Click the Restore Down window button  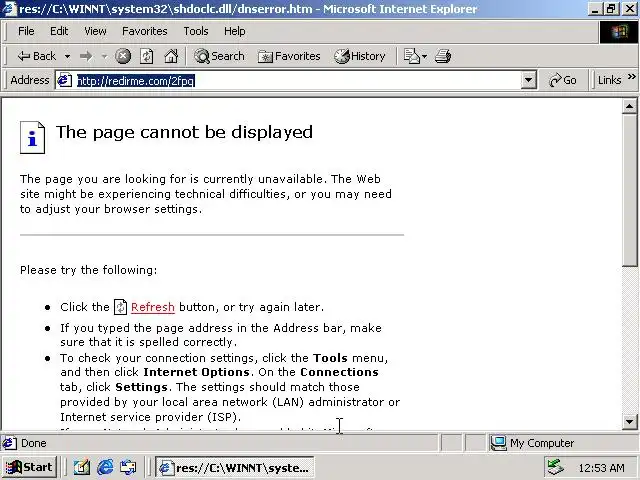611,9
